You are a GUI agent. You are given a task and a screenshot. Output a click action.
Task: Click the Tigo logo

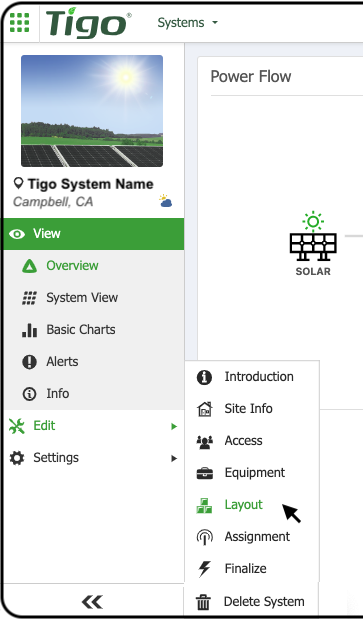pos(88,23)
